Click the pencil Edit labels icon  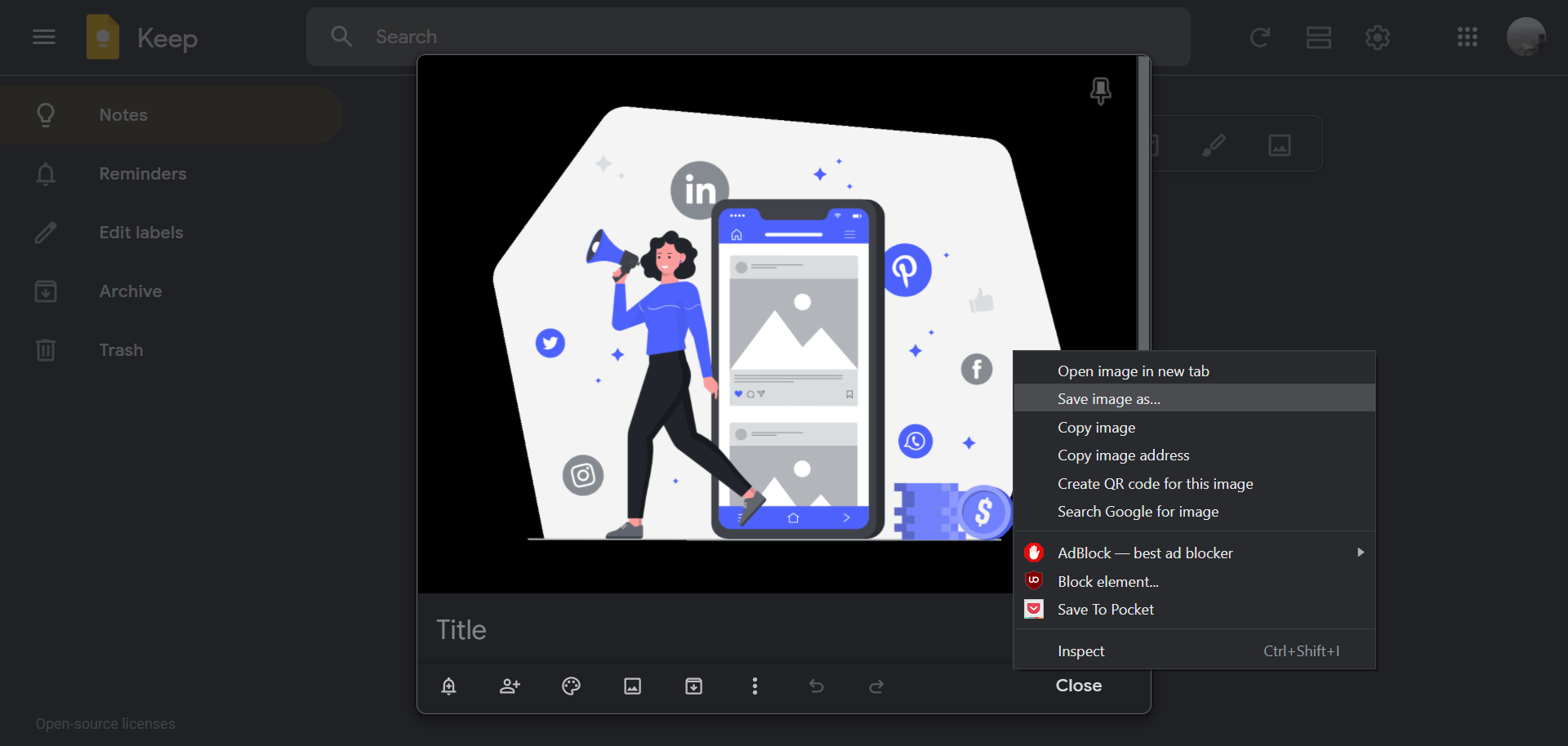46,233
